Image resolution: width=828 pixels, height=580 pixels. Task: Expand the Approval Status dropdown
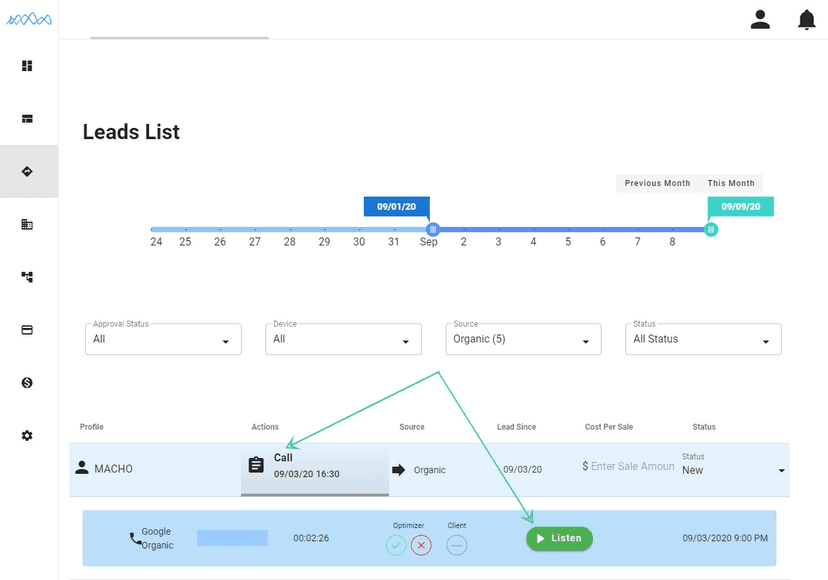pyautogui.click(x=163, y=339)
